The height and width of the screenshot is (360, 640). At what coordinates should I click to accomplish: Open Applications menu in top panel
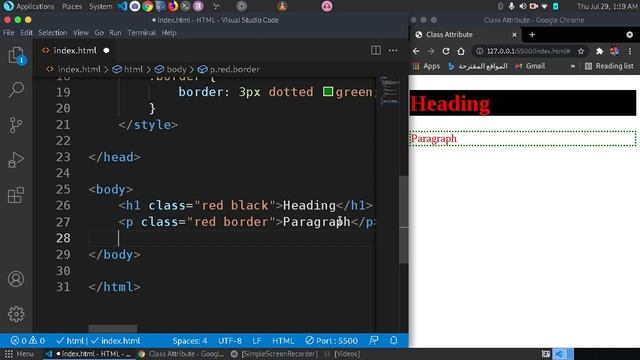(x=35, y=6)
